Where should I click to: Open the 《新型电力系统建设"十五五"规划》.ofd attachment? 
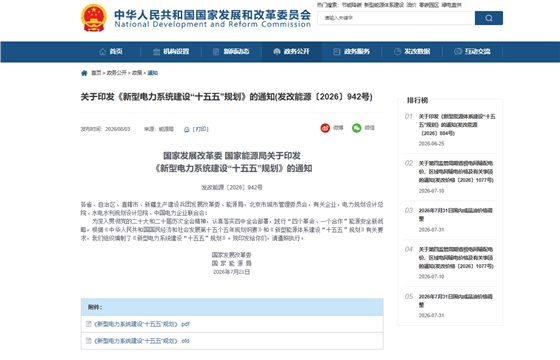(x=142, y=341)
